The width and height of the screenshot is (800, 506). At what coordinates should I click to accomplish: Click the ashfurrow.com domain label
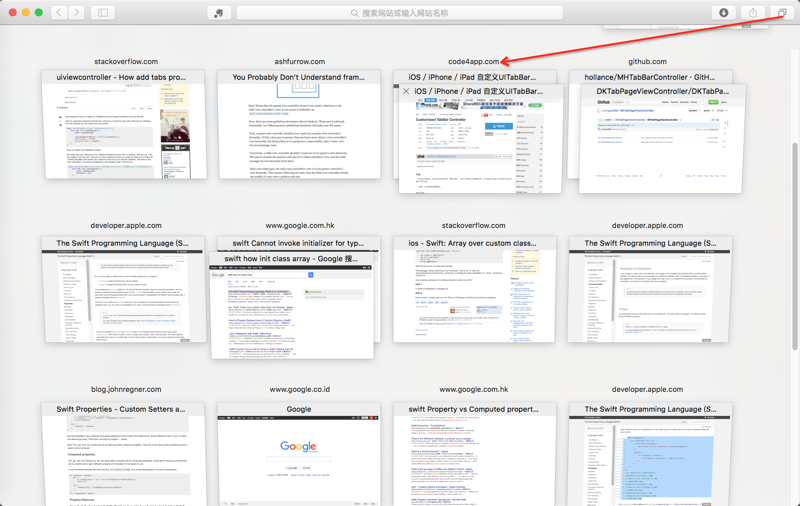point(300,61)
